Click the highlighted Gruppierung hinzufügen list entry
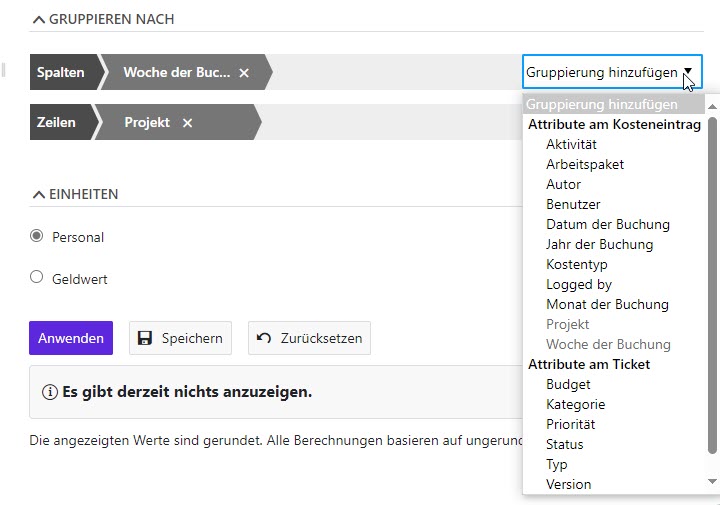Screen dimensions: 720x505 [x=614, y=105]
